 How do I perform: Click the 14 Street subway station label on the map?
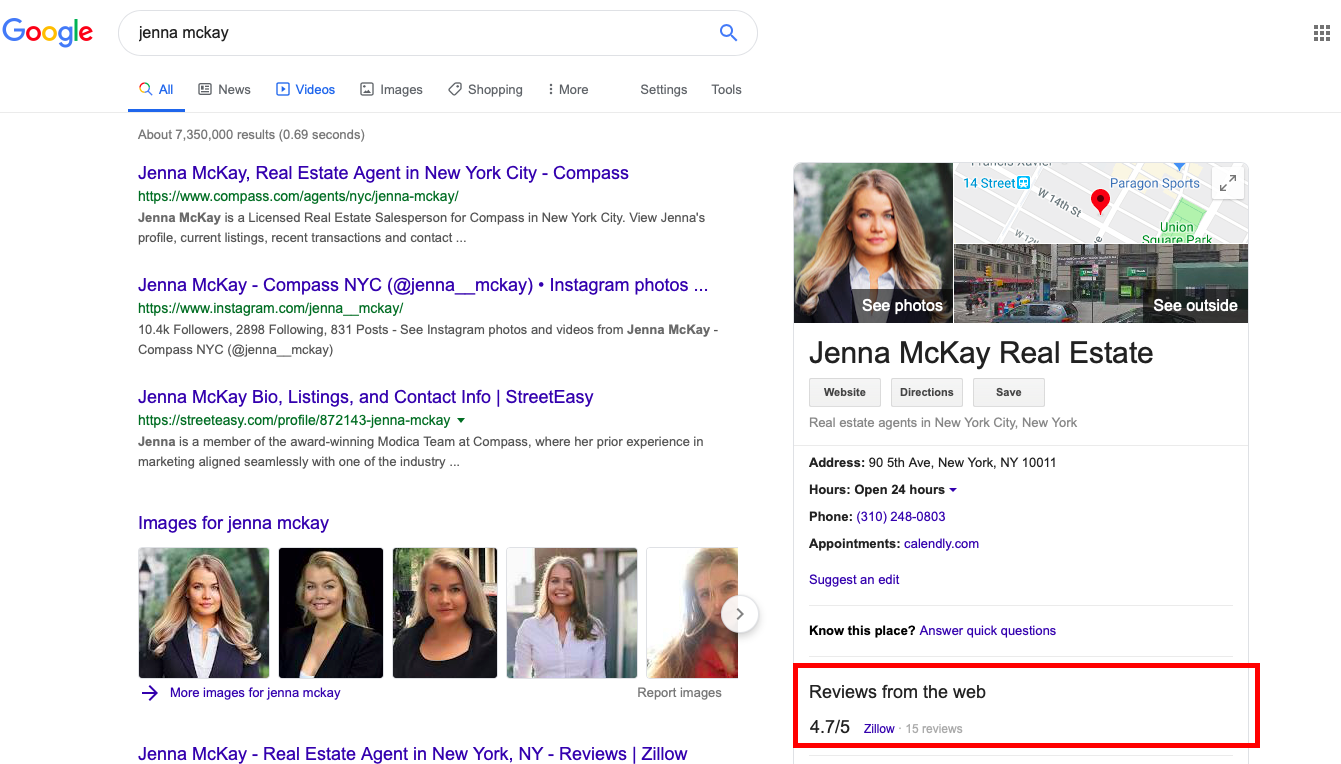tap(996, 183)
